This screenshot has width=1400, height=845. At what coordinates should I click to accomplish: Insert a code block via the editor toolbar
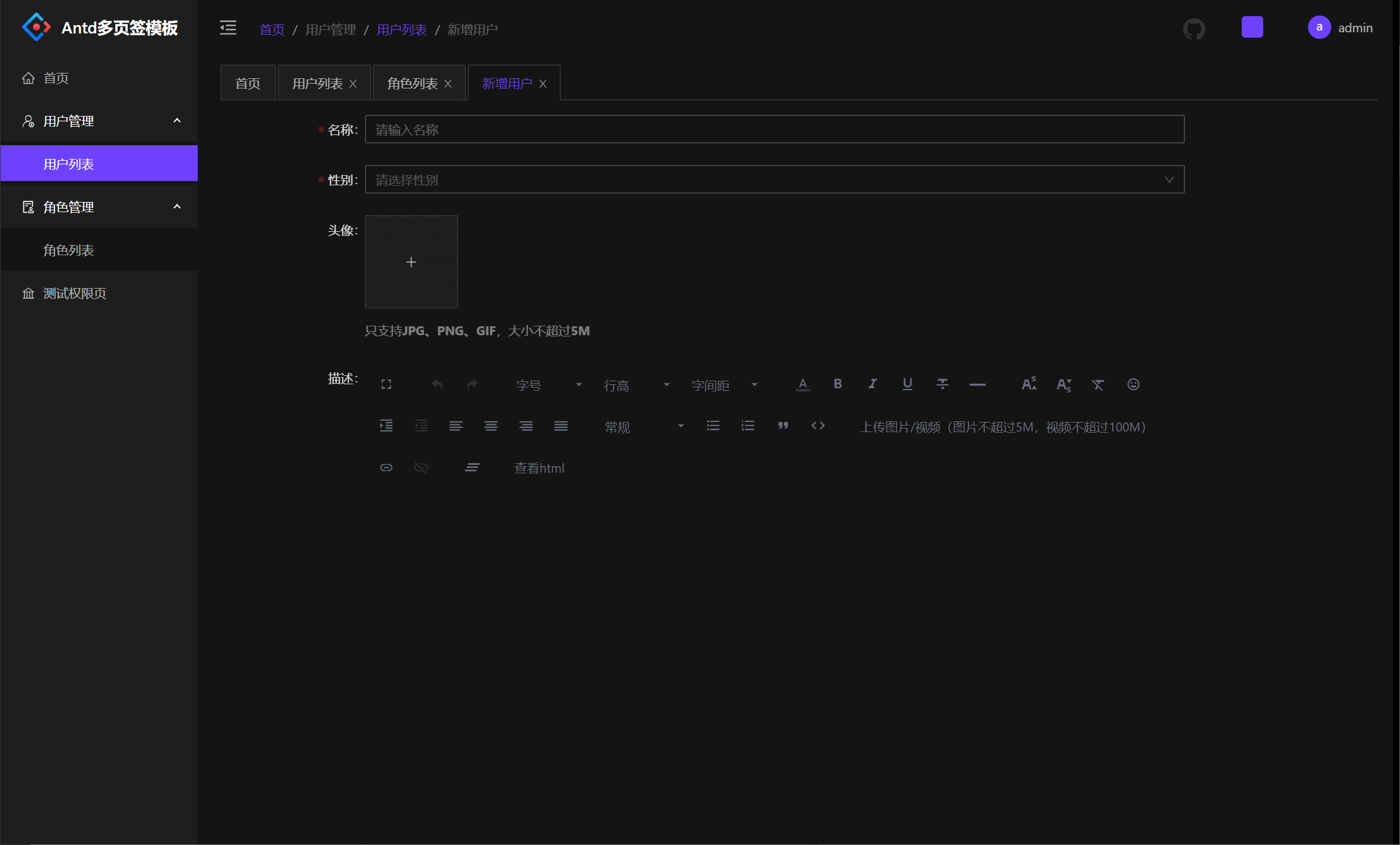(818, 425)
